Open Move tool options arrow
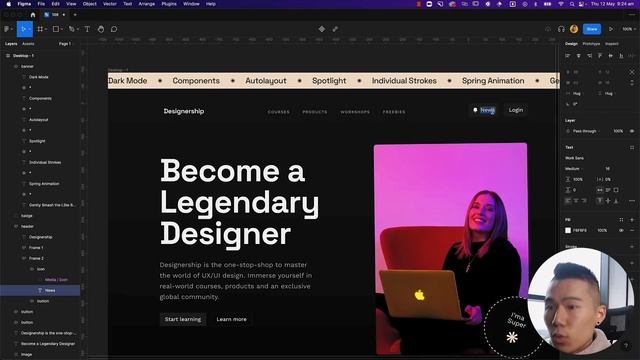 [x=30, y=29]
